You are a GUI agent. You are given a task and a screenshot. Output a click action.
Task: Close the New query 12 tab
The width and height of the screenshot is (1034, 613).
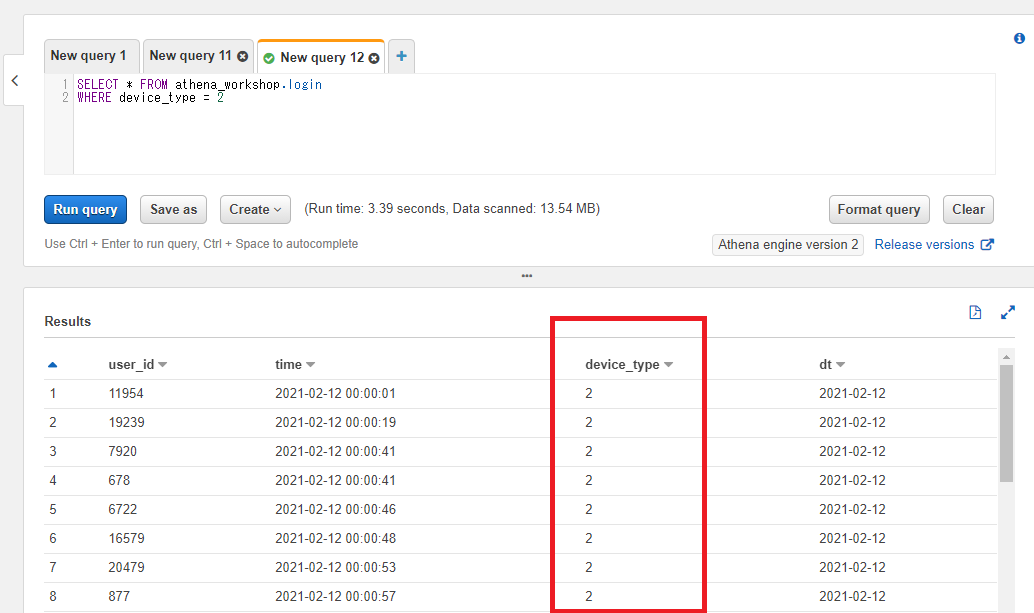coord(374,57)
